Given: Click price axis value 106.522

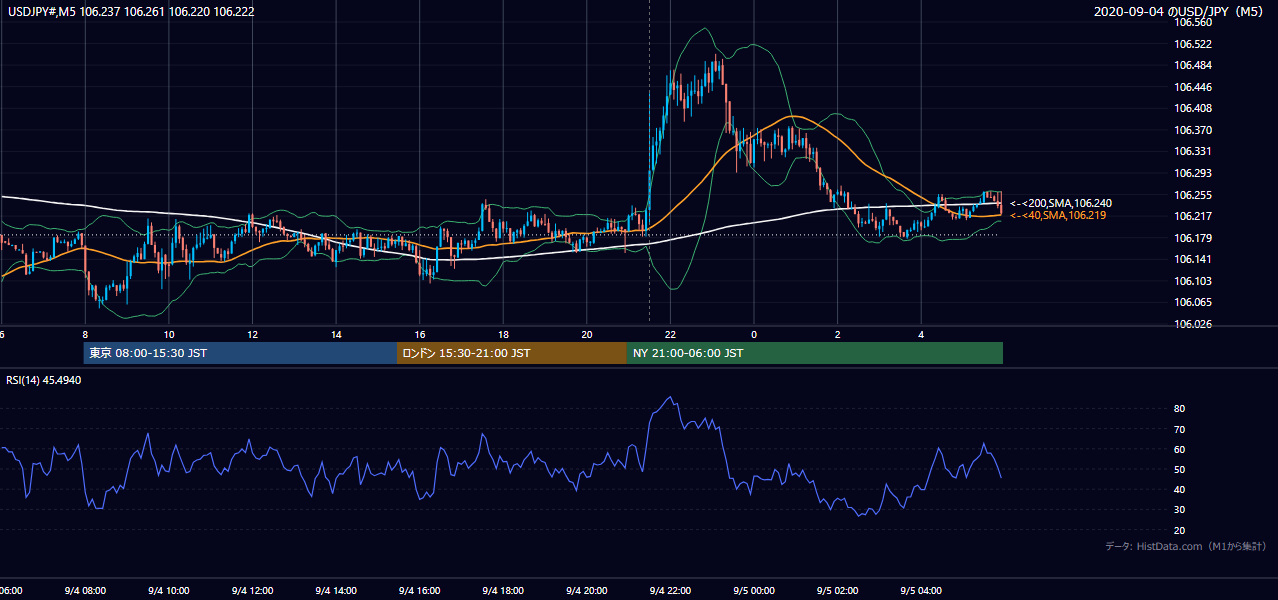Looking at the screenshot, I should click(x=1194, y=44).
